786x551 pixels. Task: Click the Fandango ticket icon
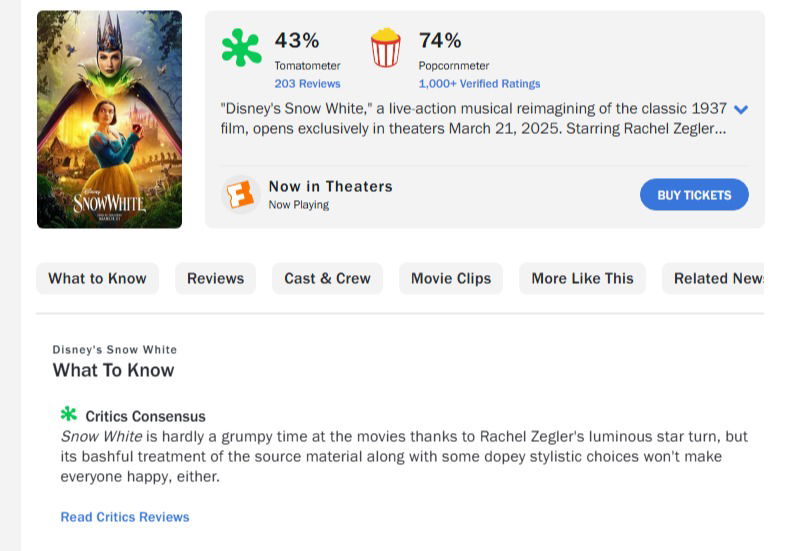(240, 194)
